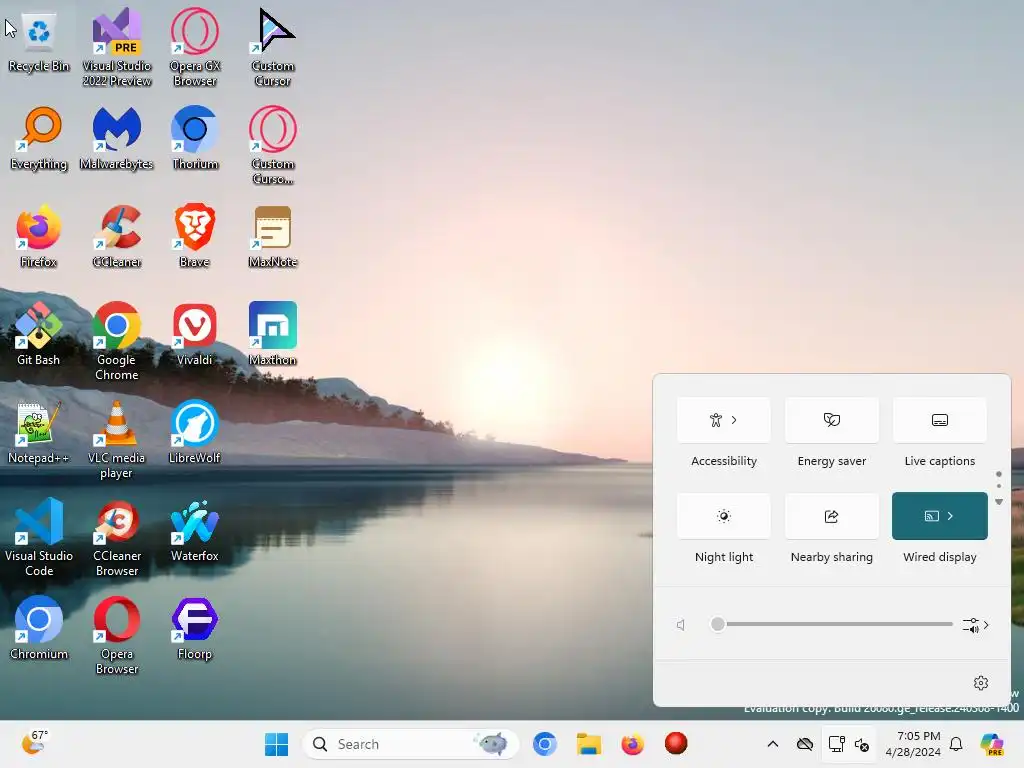Viewport: 1024px width, 768px height.
Task: Open the red Opera Browser shortcut
Action: coord(117,635)
